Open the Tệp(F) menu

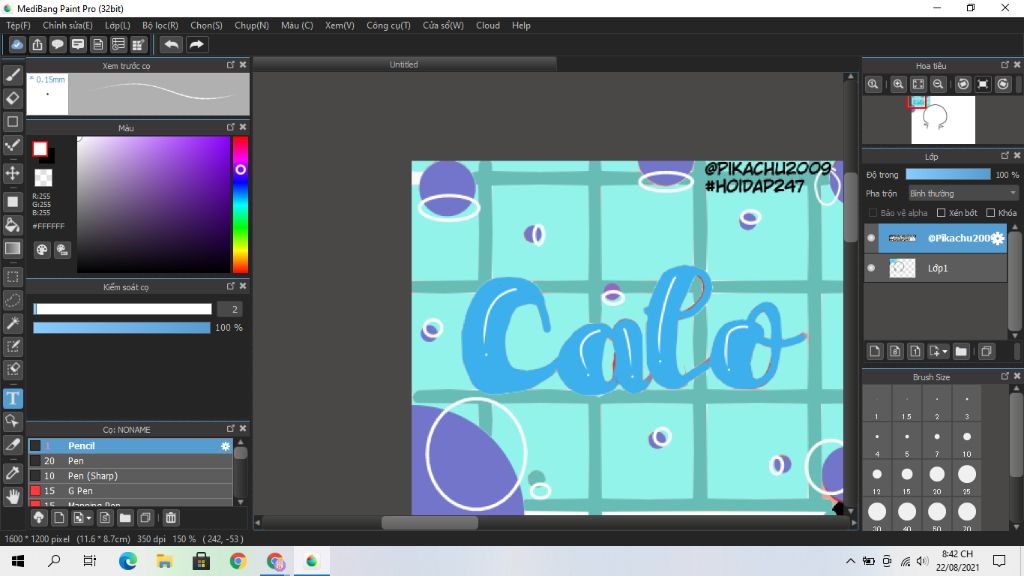[18, 25]
